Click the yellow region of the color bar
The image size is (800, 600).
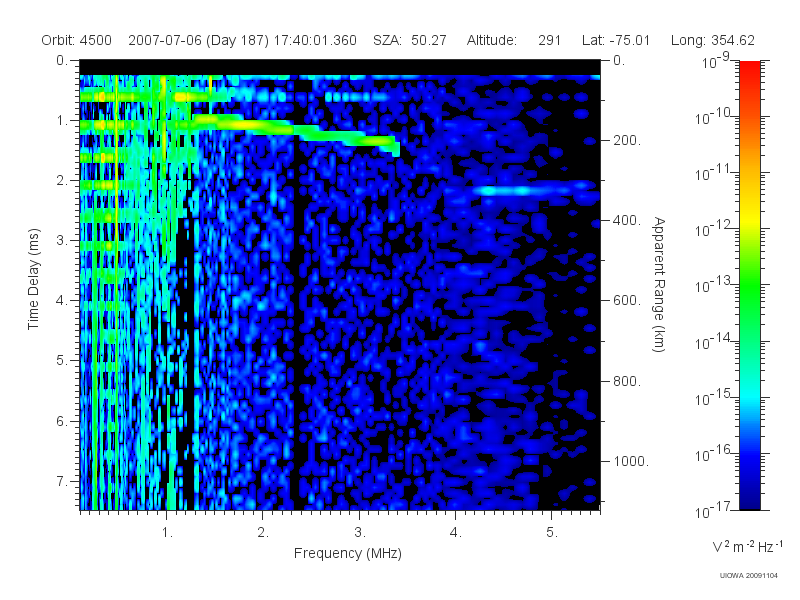point(749,220)
